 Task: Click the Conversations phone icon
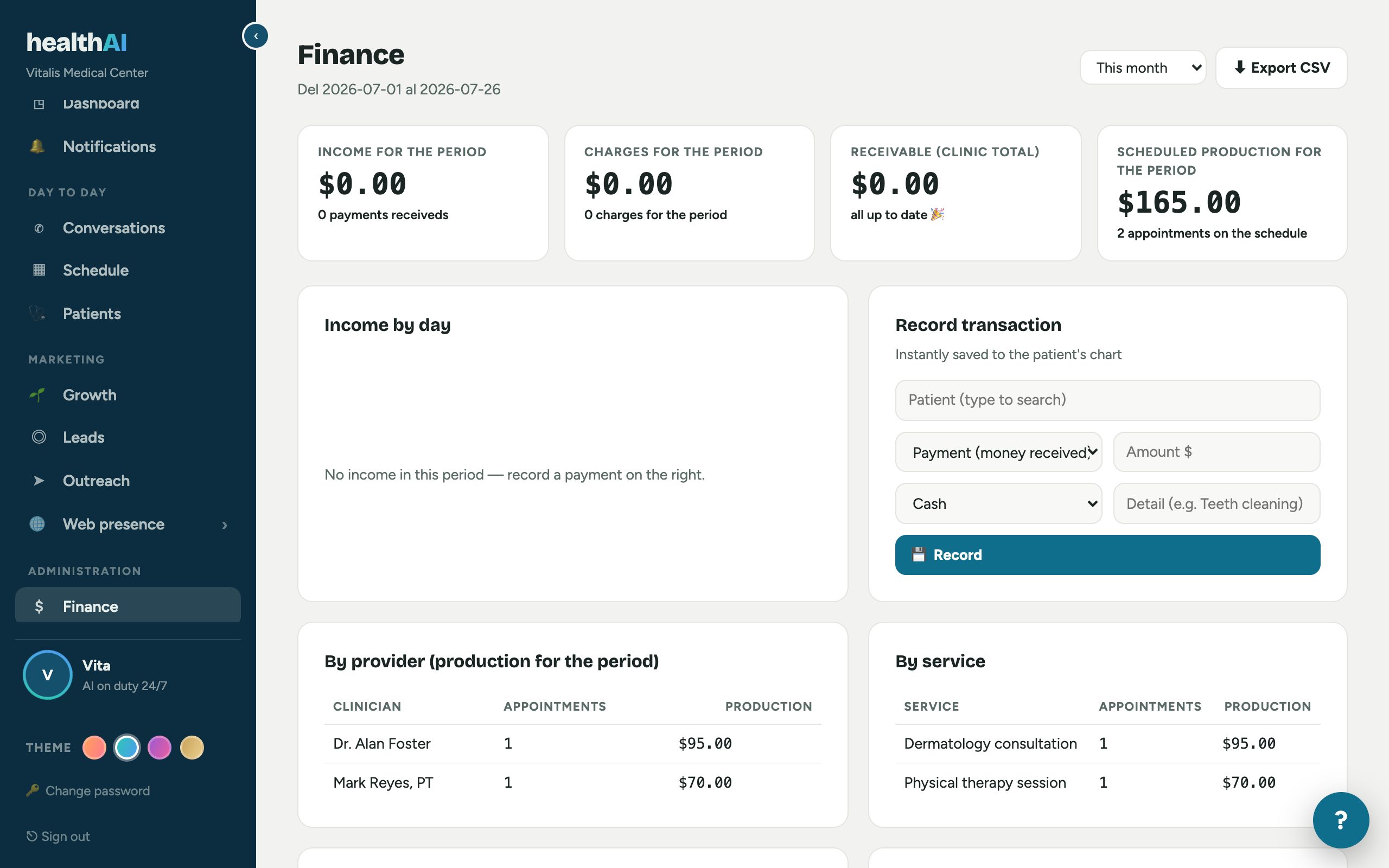39,228
